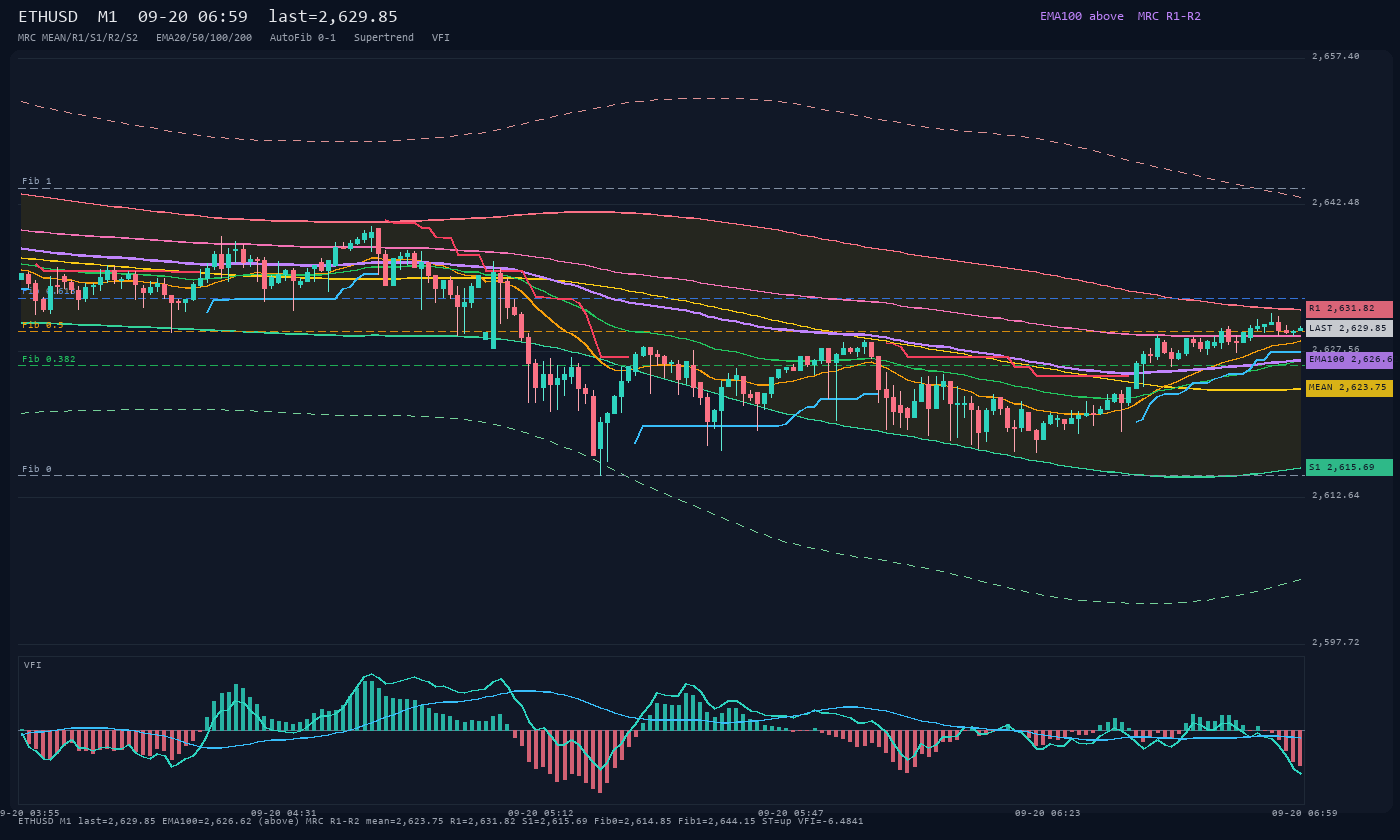Select the "Supertrend" legend label

pyautogui.click(x=384, y=37)
